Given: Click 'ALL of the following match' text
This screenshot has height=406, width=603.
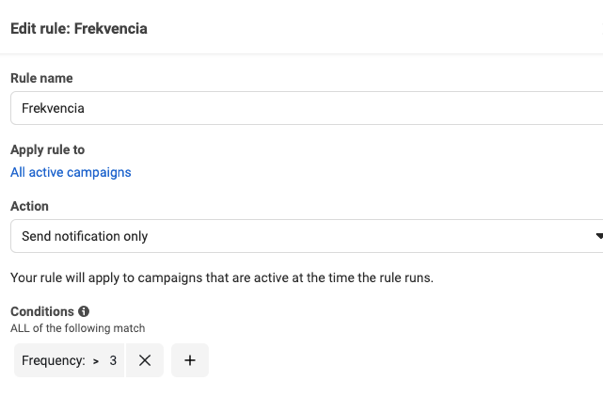Looking at the screenshot, I should tap(78, 328).
